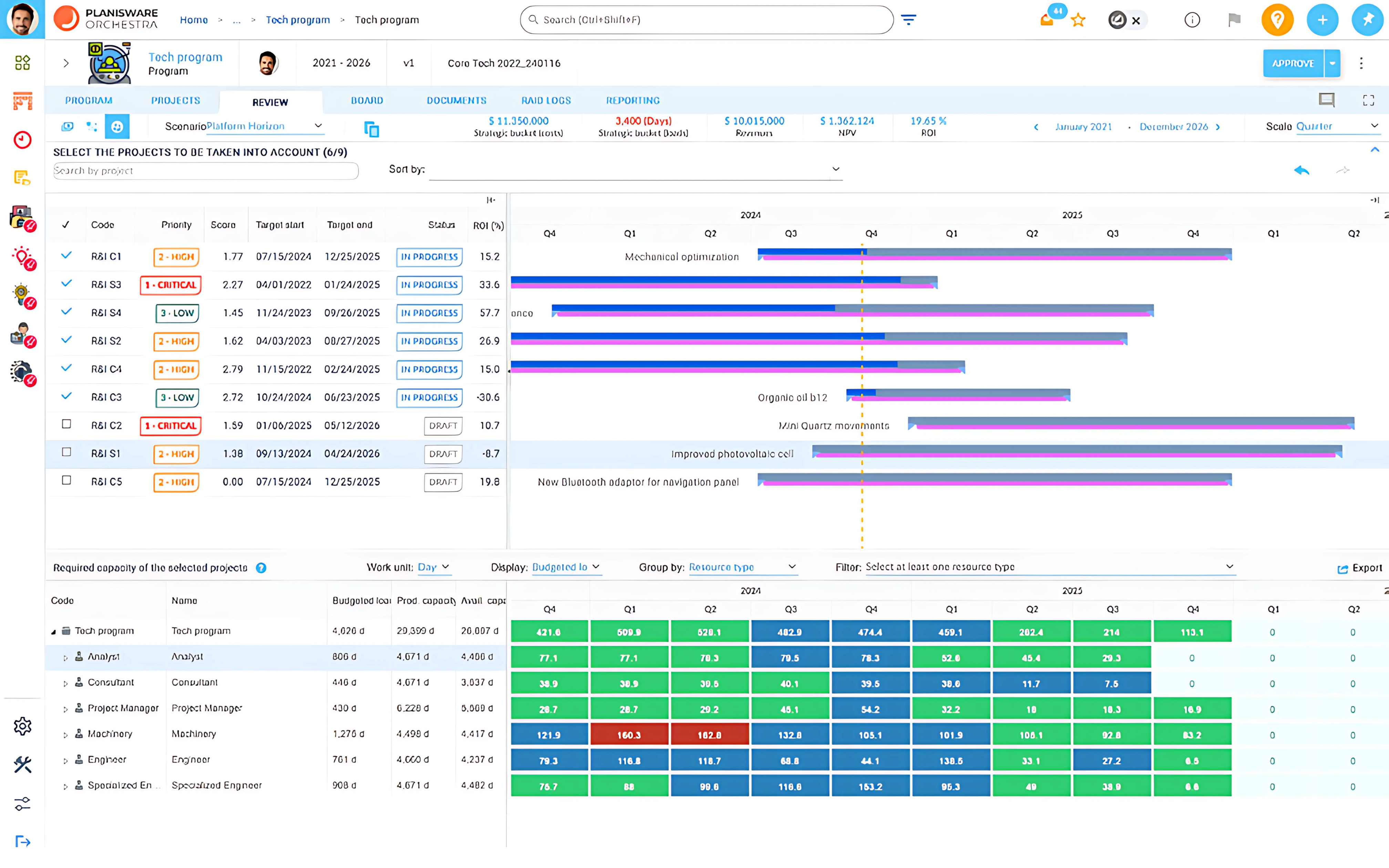Screen dimensions: 1389x868
Task: Uncheck the R&I S3 project
Action: point(66,283)
